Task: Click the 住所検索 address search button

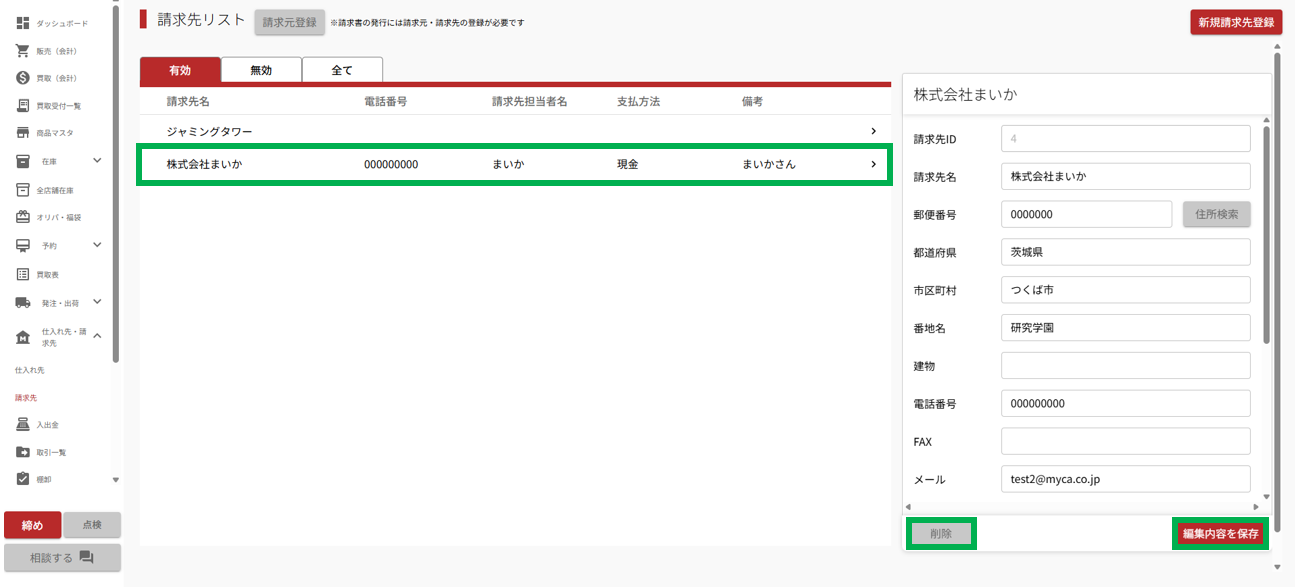Action: (1216, 214)
